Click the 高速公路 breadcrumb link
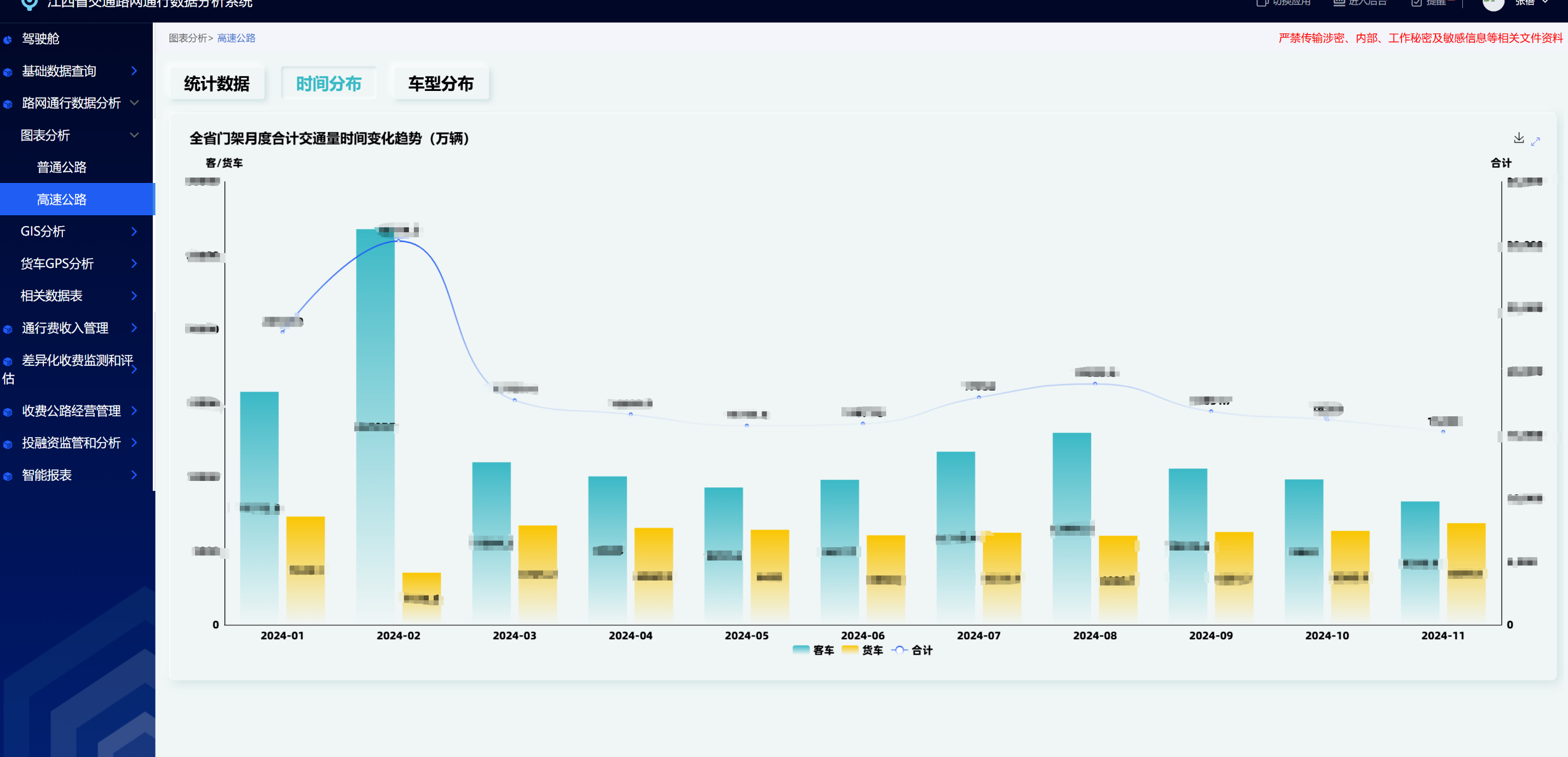The height and width of the screenshot is (757, 1568). (x=236, y=38)
